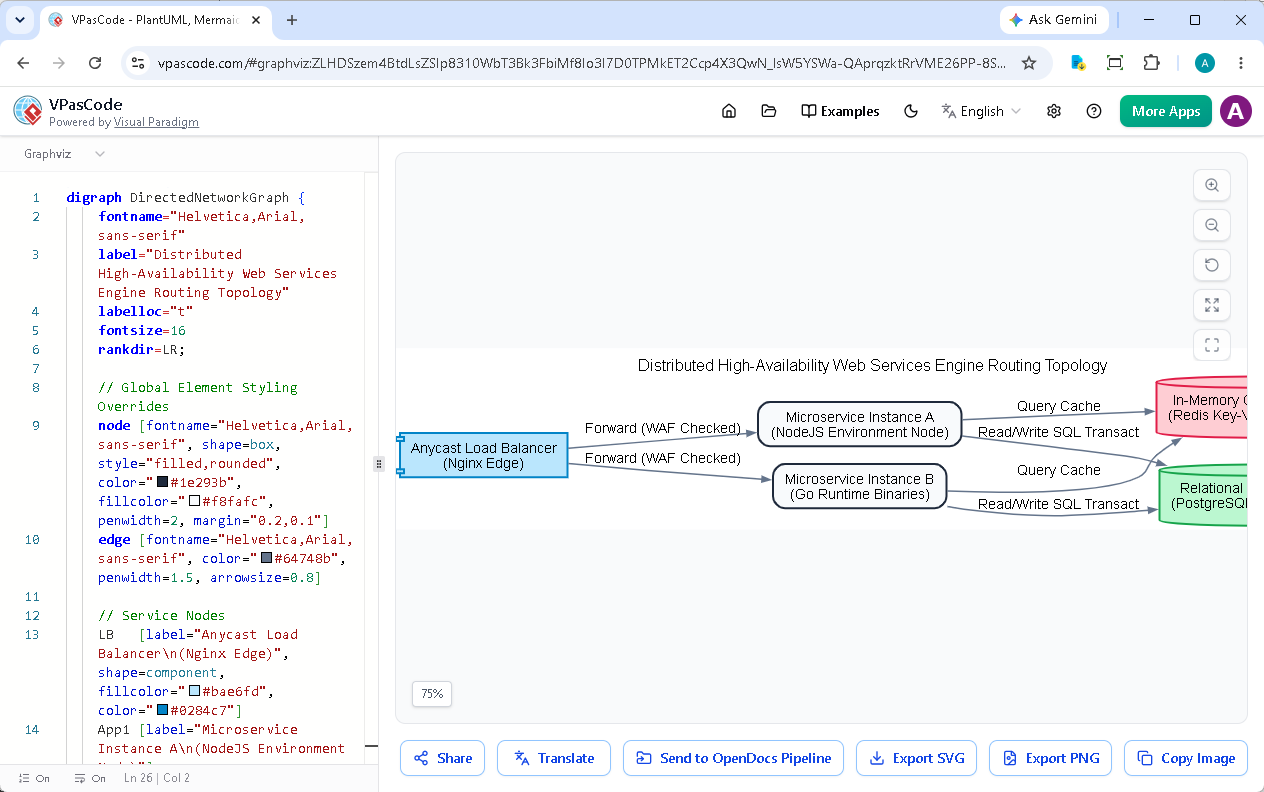Click the #bae6fd color swatch in code
The image size is (1264, 792).
[195, 691]
